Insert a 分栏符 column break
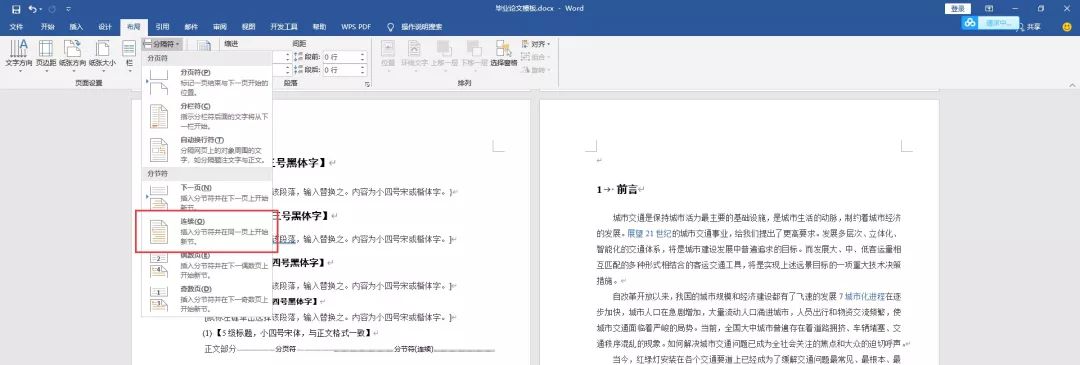Screen dimensions: 1080x365 [x=207, y=116]
